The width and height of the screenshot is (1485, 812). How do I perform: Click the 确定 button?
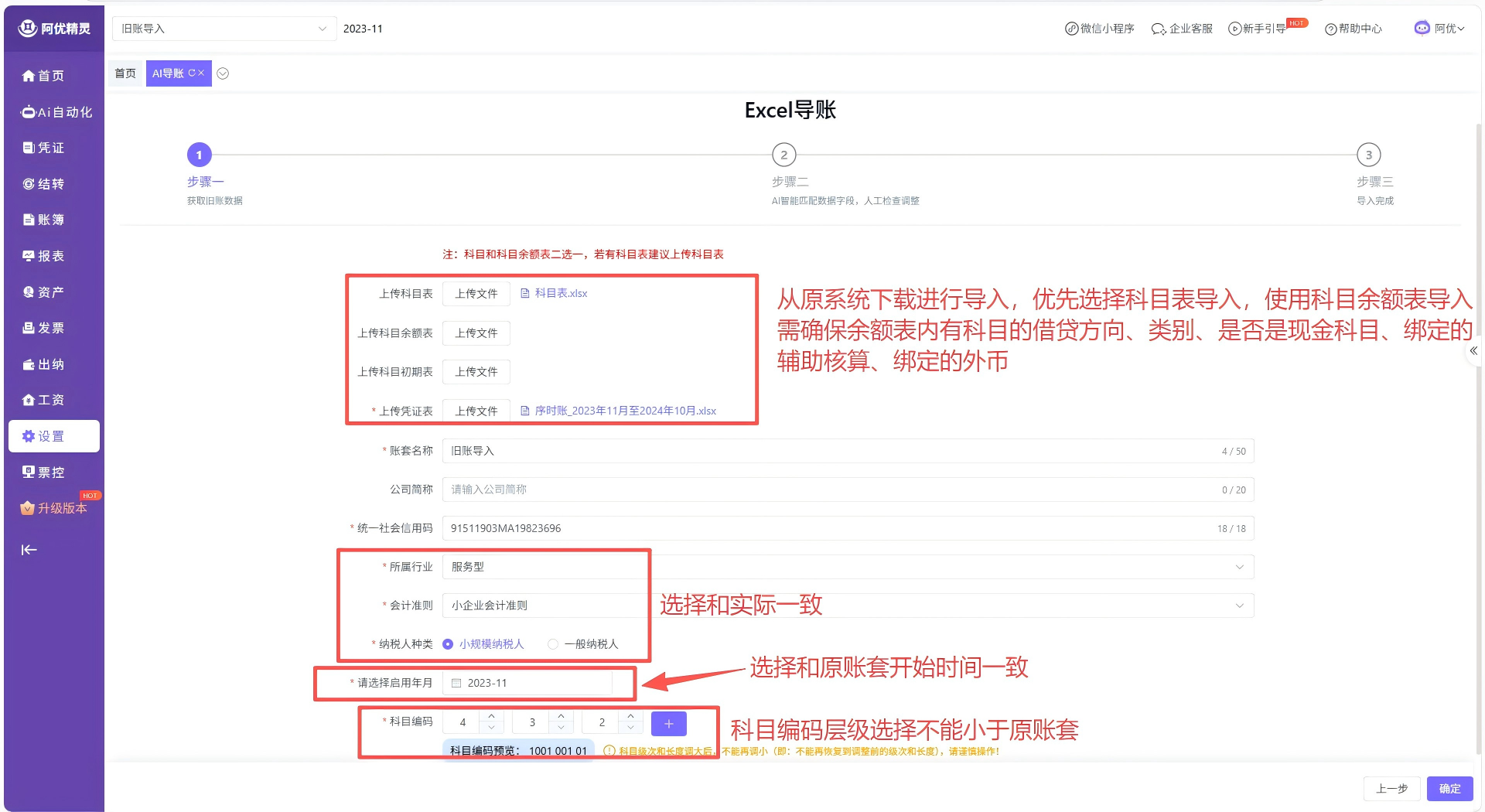[1449, 789]
